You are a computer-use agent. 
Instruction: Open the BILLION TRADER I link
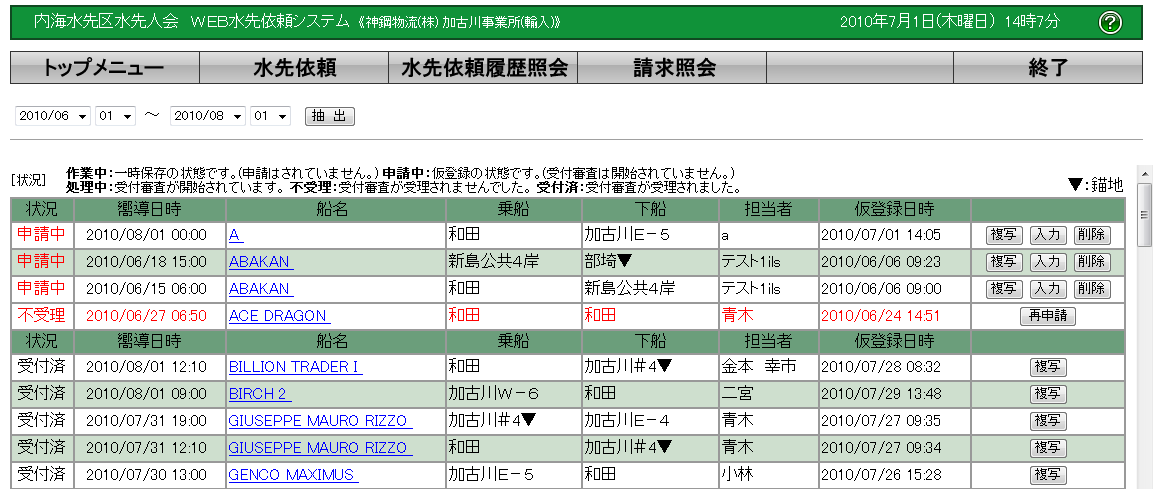tap(294, 367)
